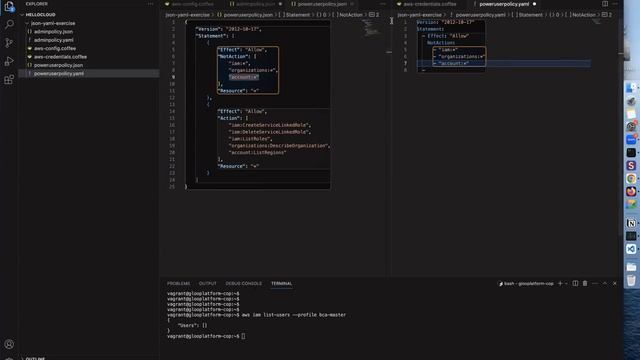The width and height of the screenshot is (640, 360).
Task: Switch to aws-credentials.coffee editor tab
Action: tap(429, 4)
